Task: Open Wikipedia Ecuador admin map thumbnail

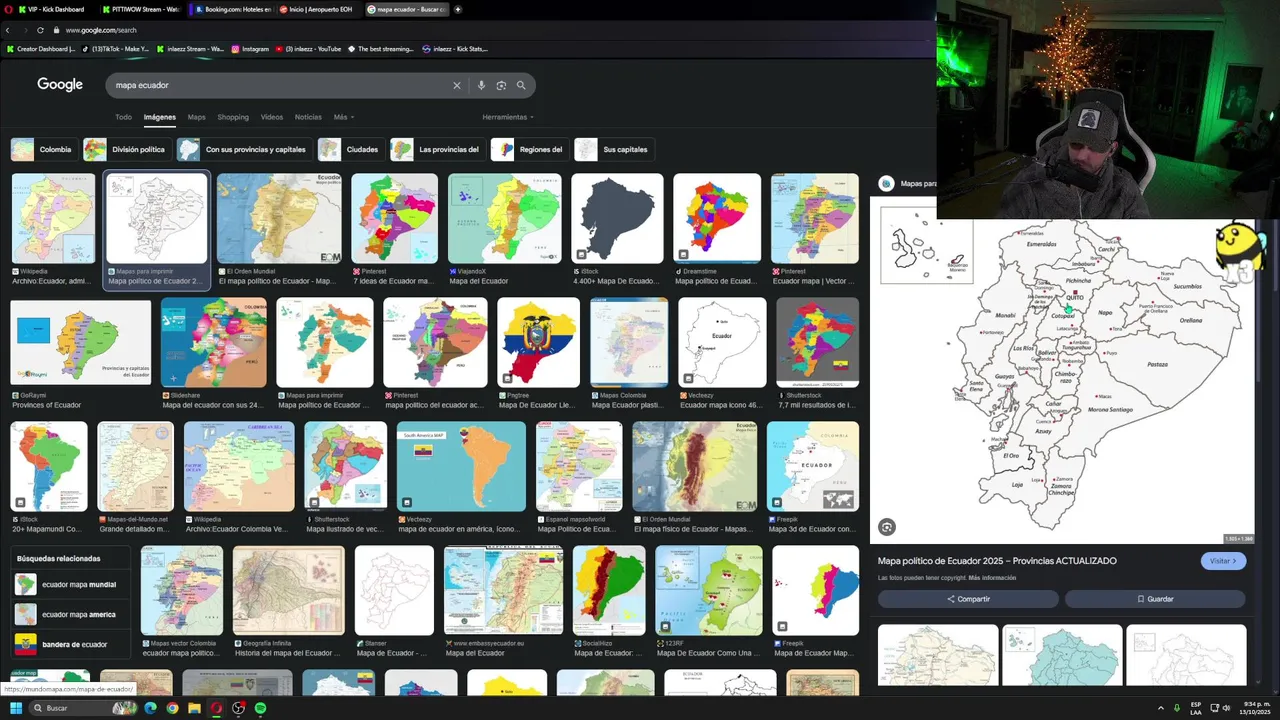Action: point(53,218)
